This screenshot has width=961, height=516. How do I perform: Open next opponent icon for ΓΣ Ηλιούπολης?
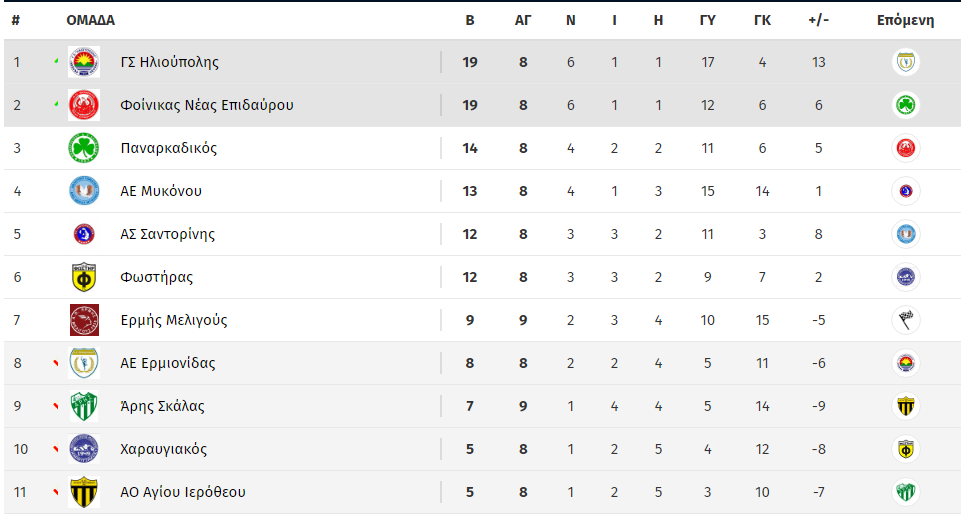[x=906, y=62]
